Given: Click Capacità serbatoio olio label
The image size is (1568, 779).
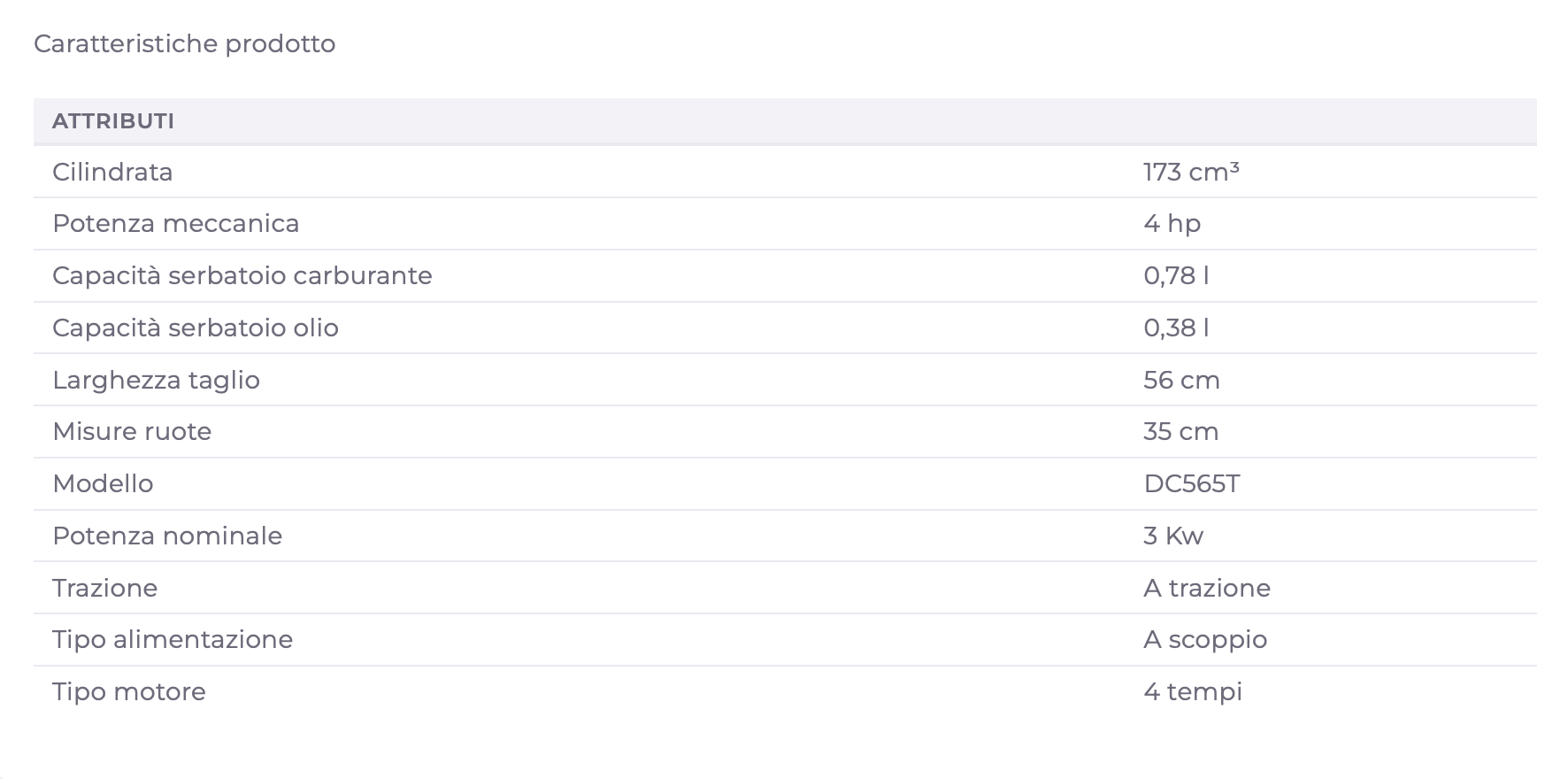Looking at the screenshot, I should (x=196, y=328).
